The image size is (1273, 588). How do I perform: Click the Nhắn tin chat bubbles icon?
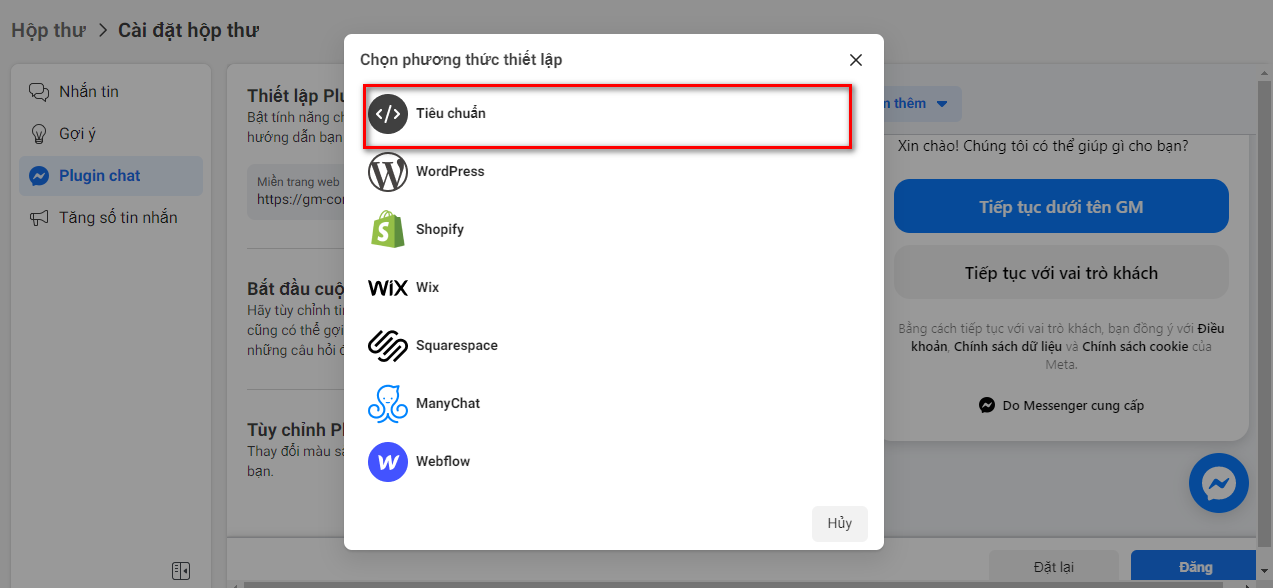tap(39, 92)
